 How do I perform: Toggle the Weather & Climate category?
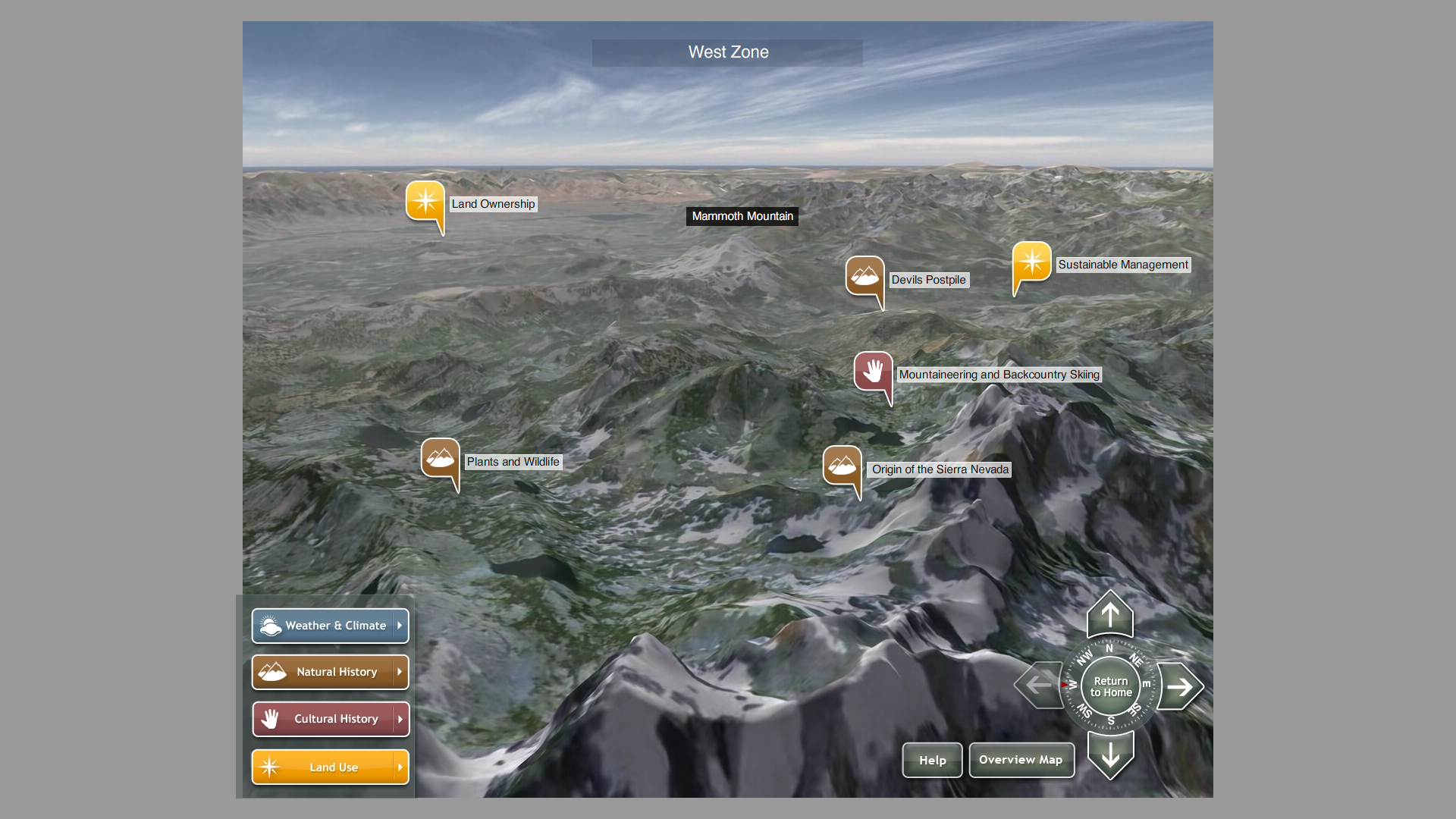[322, 626]
